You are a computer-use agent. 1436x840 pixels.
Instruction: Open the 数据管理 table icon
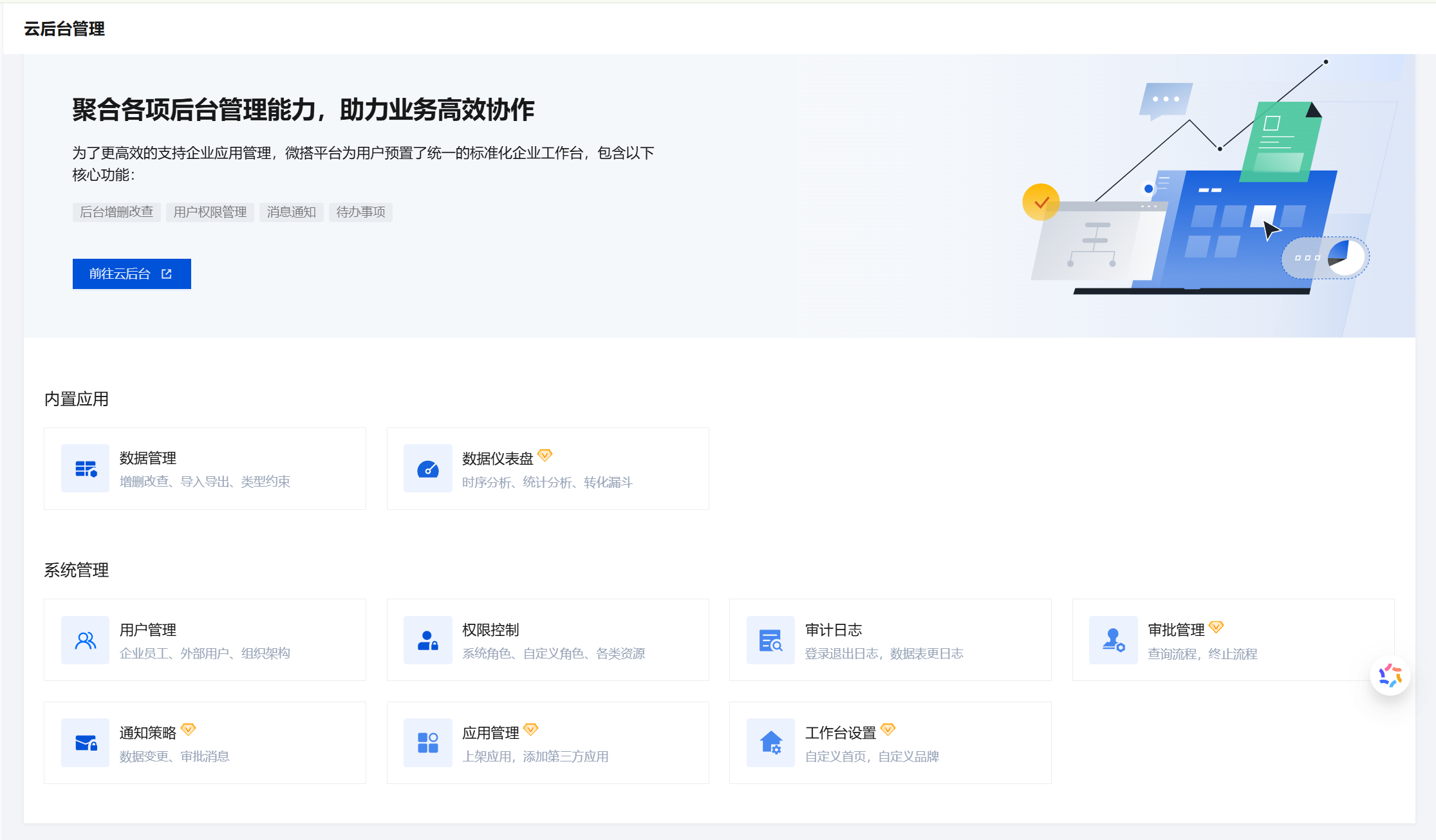point(85,469)
